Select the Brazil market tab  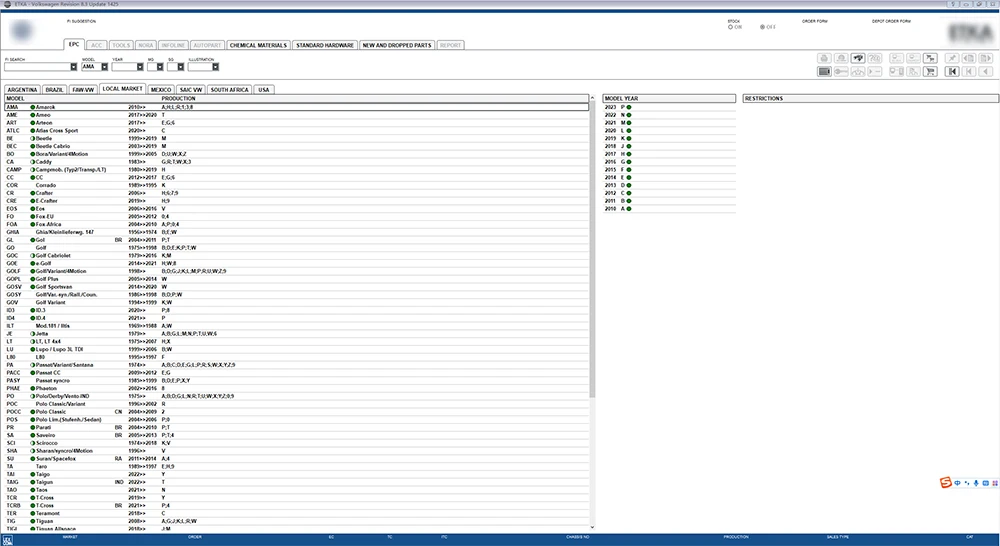54,90
